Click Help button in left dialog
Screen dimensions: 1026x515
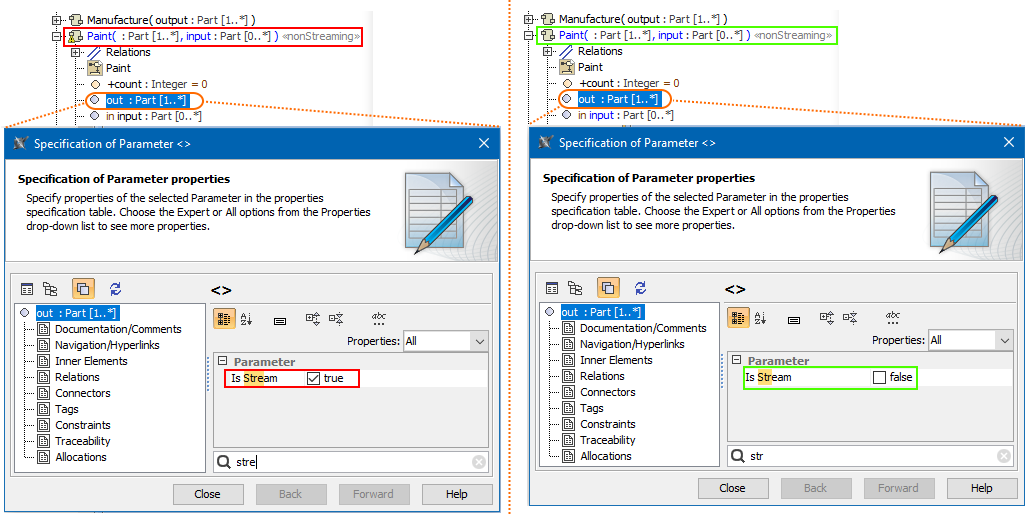(x=457, y=494)
